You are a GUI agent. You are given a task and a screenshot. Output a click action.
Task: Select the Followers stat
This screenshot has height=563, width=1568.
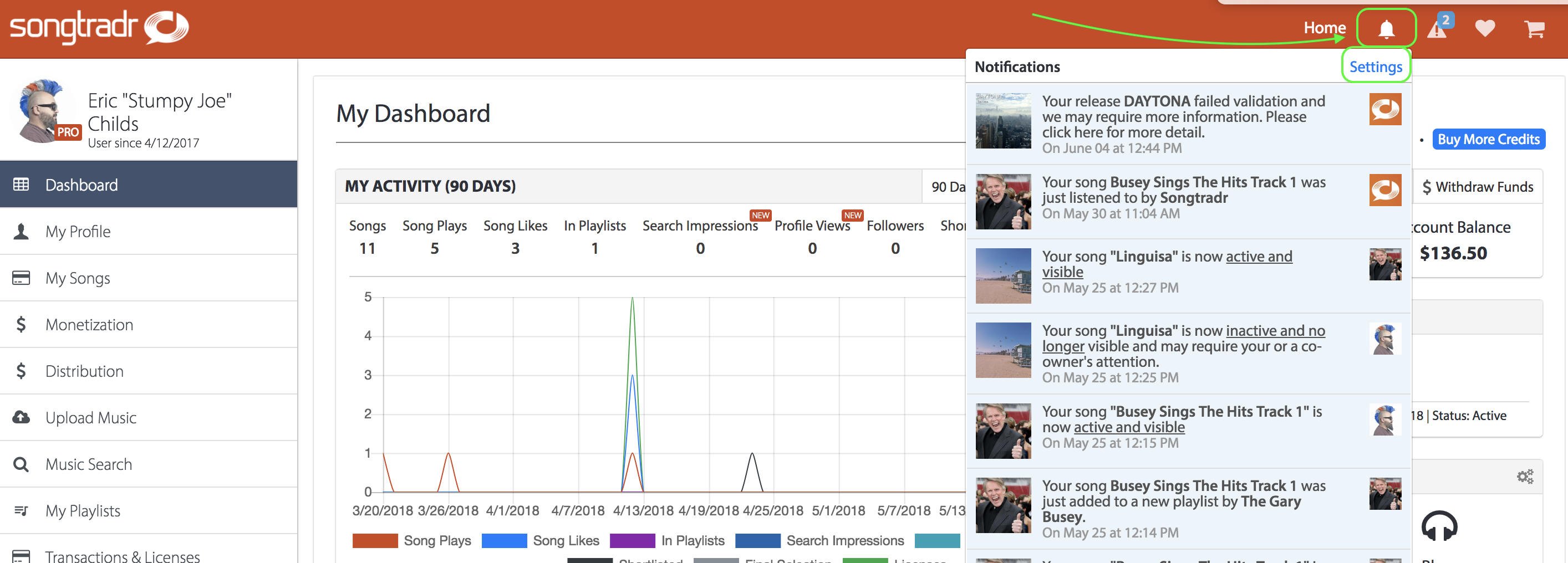[895, 237]
